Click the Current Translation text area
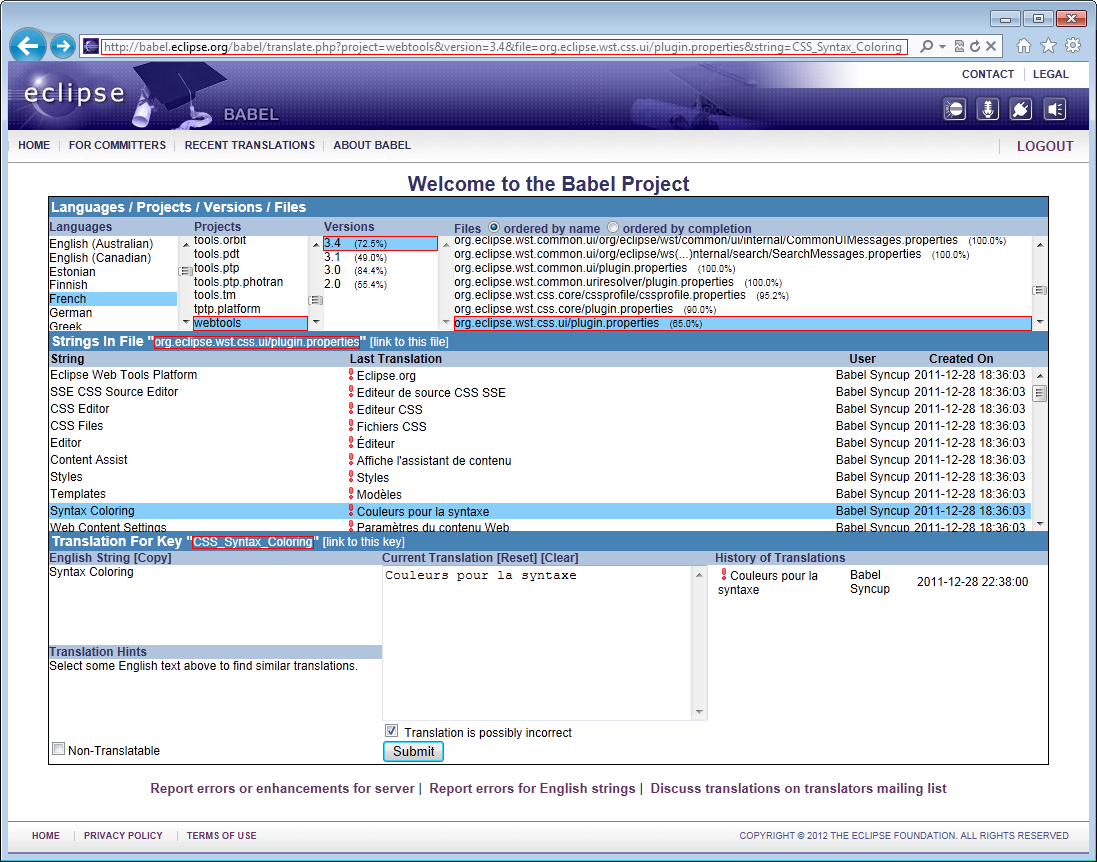Image resolution: width=1097 pixels, height=862 pixels. tap(537, 642)
